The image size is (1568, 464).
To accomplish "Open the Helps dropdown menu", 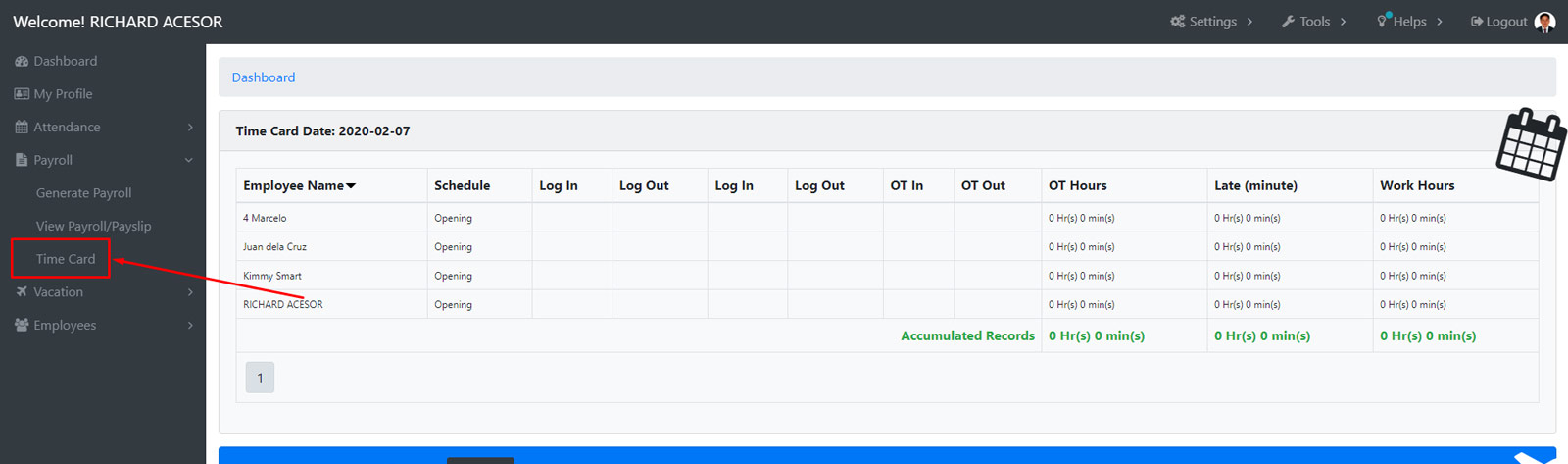I will 1409,22.
